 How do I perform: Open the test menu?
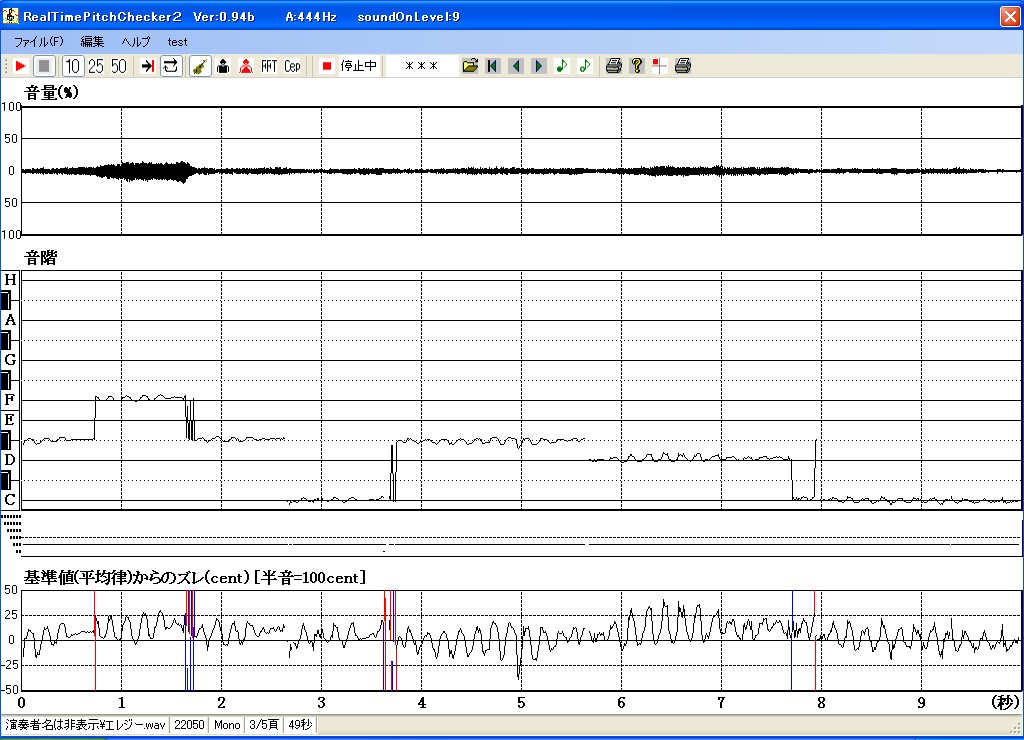click(177, 42)
